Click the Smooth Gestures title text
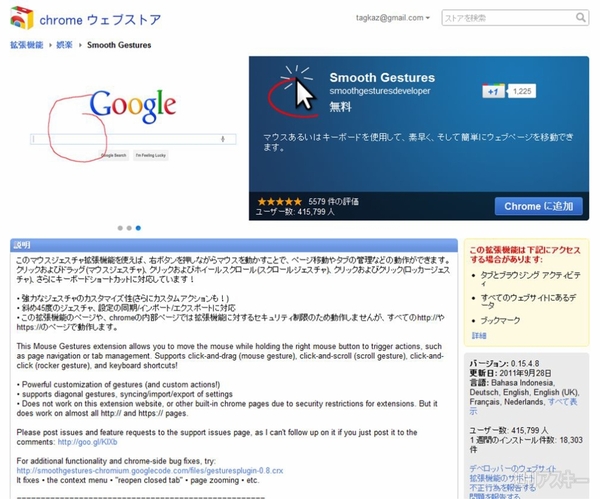Image resolution: width=600 pixels, height=499 pixels. (382, 78)
